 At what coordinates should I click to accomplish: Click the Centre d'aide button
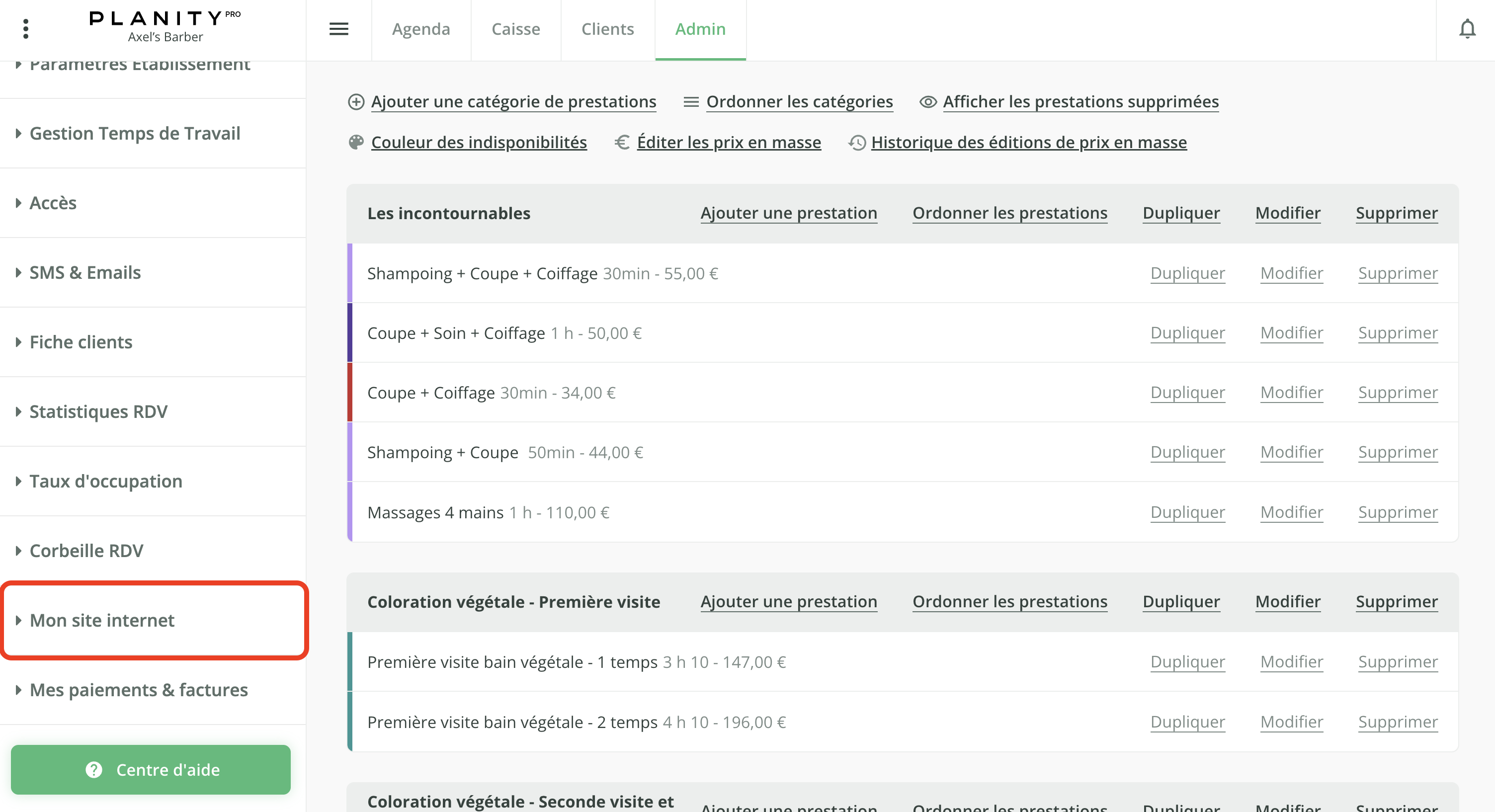151,769
